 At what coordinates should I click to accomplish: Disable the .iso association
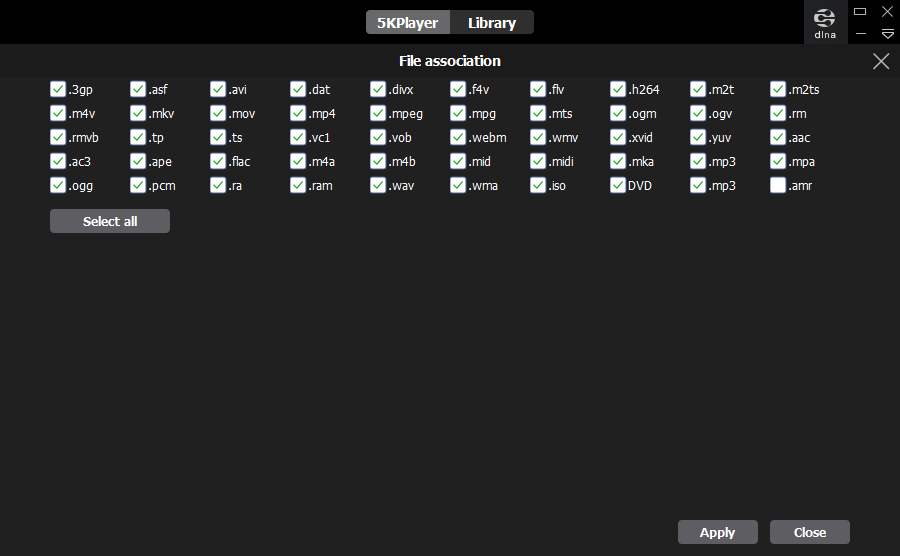538,185
